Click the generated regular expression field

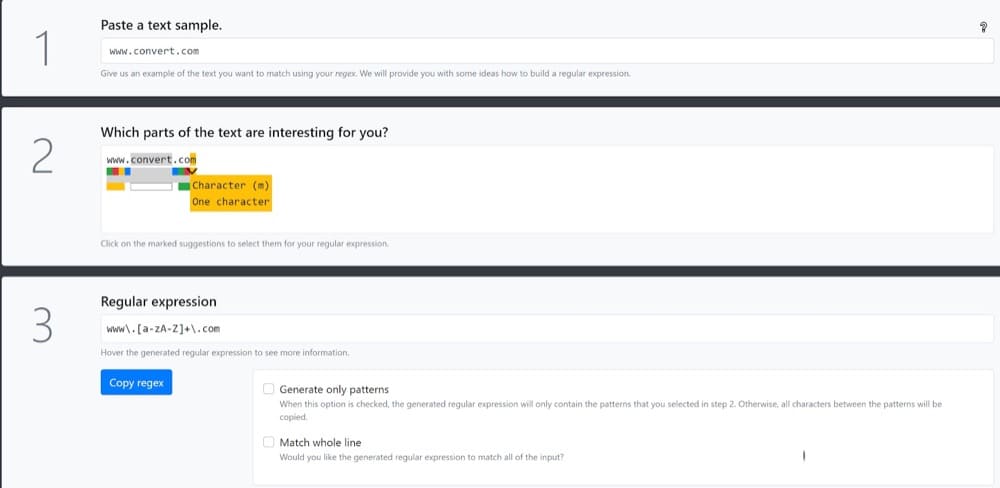coord(546,328)
